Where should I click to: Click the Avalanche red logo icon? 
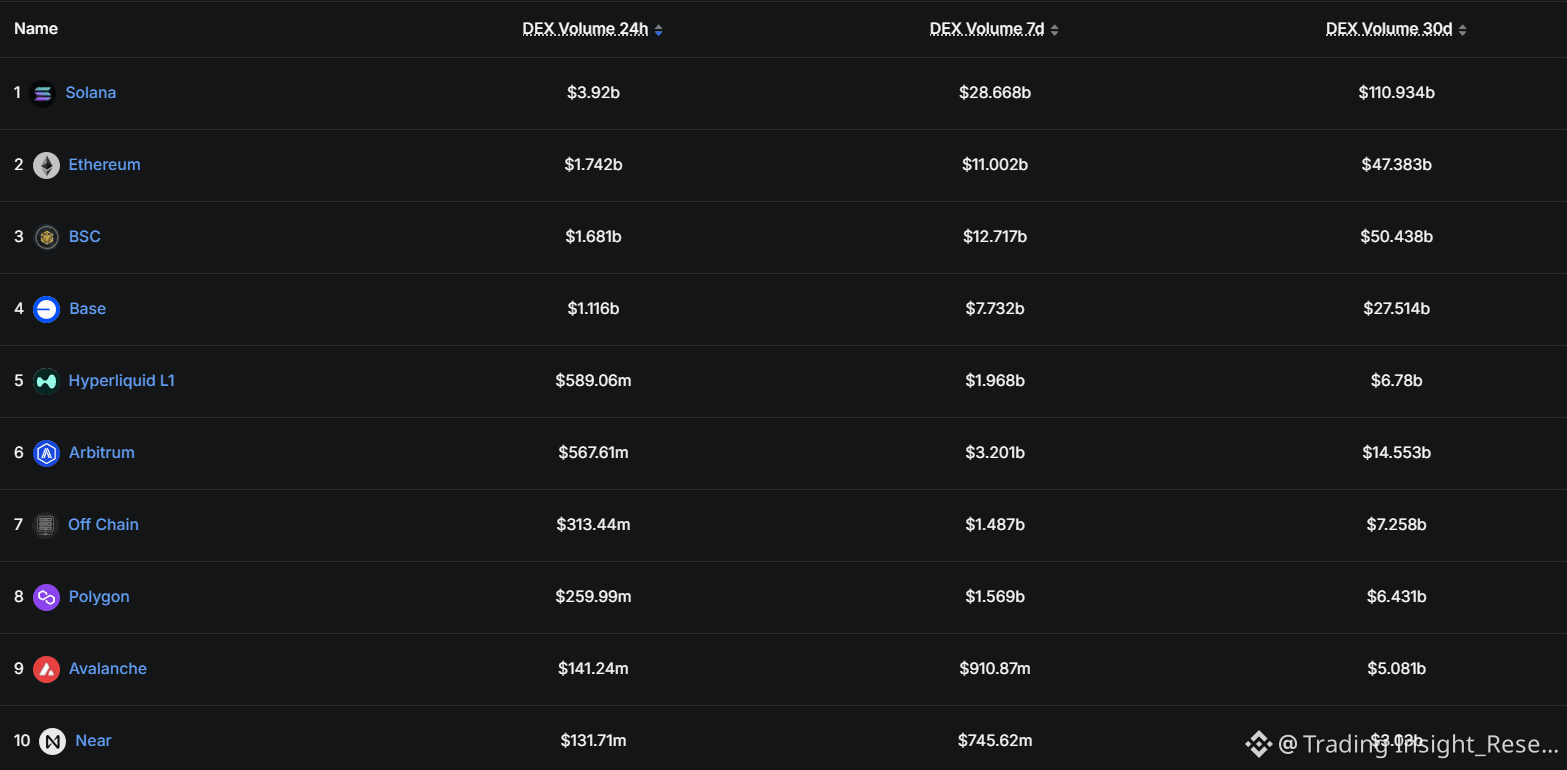tap(46, 669)
